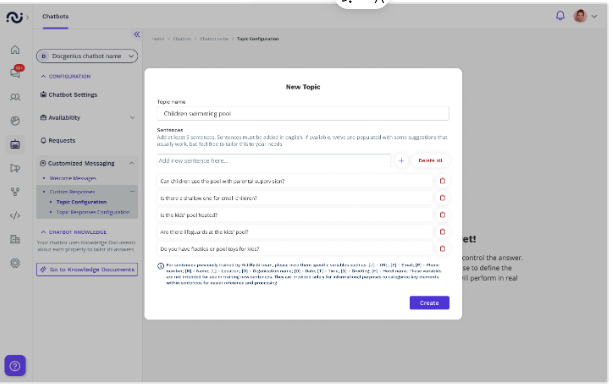Image resolution: width=613 pixels, height=385 pixels.
Task: Click the app logo at top left
Action: (x=14, y=17)
